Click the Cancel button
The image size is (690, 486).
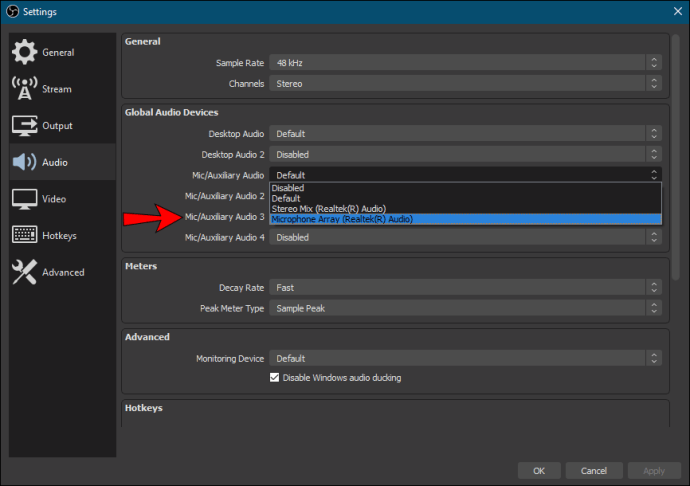[x=594, y=471]
